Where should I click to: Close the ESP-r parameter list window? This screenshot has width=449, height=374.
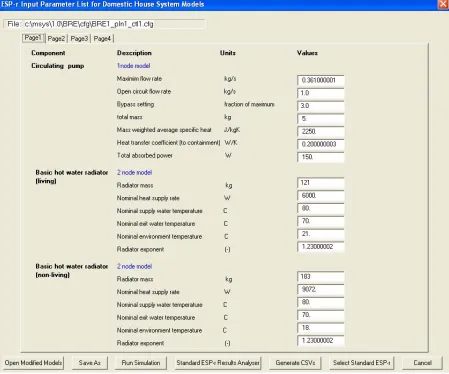(443, 4)
